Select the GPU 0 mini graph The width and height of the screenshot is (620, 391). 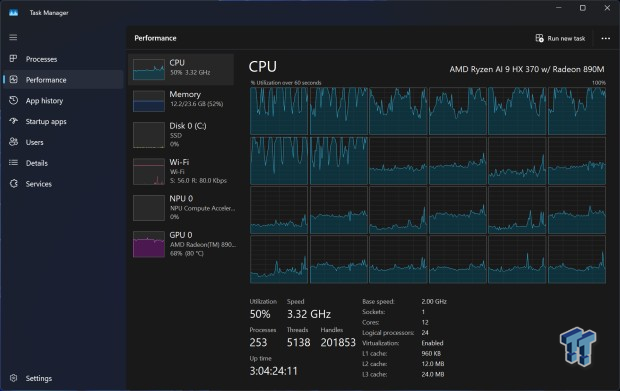pyautogui.click(x=149, y=244)
